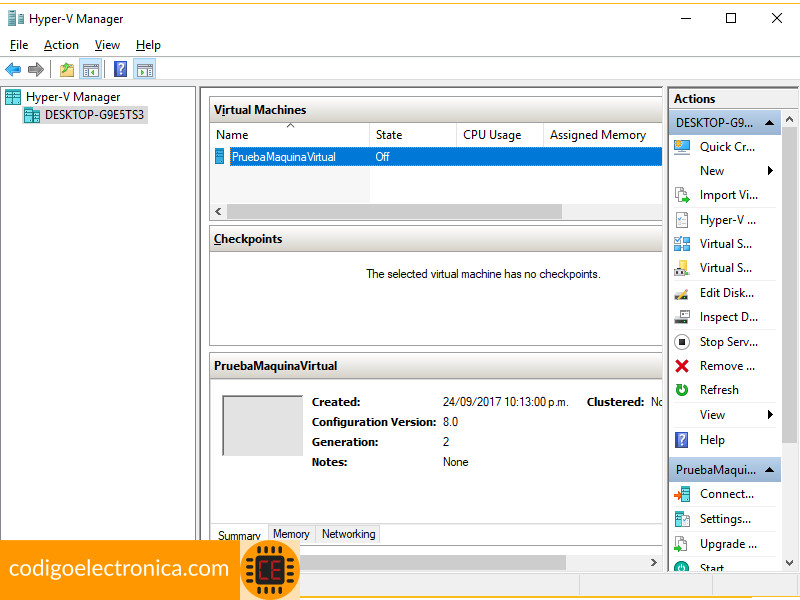This screenshot has width=800, height=600.
Task: Select the Hyper-V Manager tree root label
Action: [73, 97]
